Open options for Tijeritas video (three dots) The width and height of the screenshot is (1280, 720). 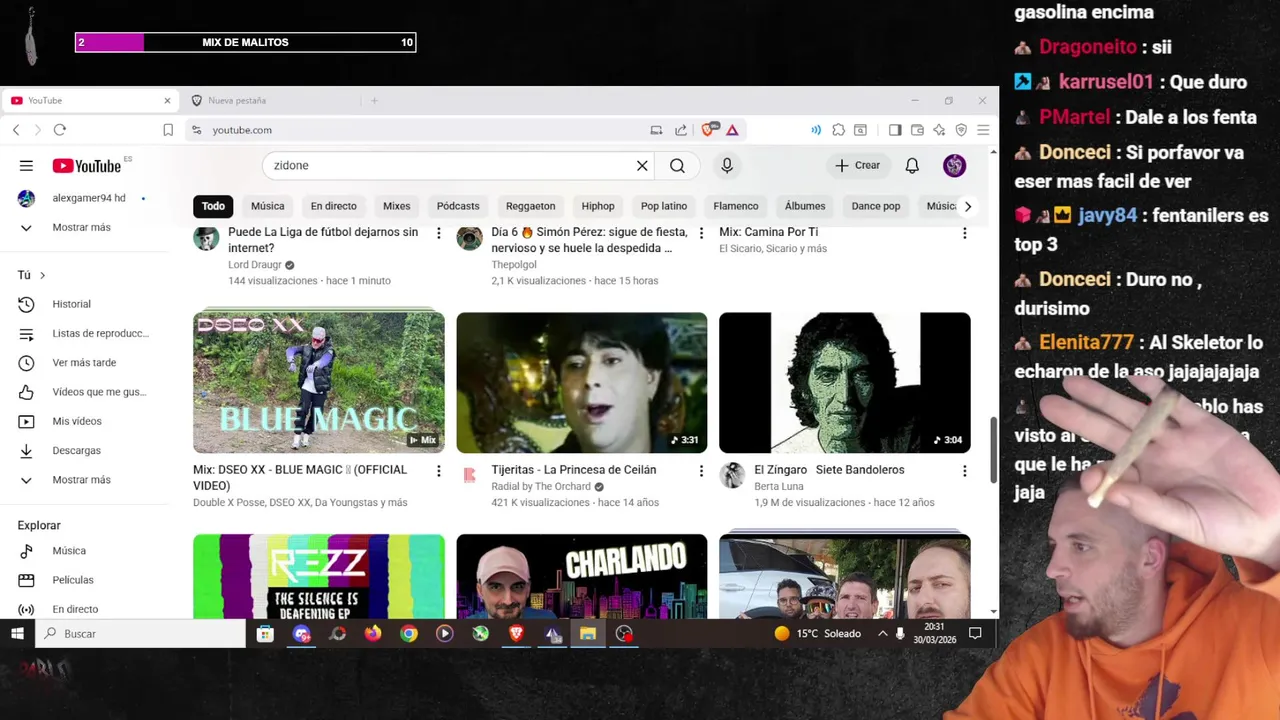(x=701, y=470)
